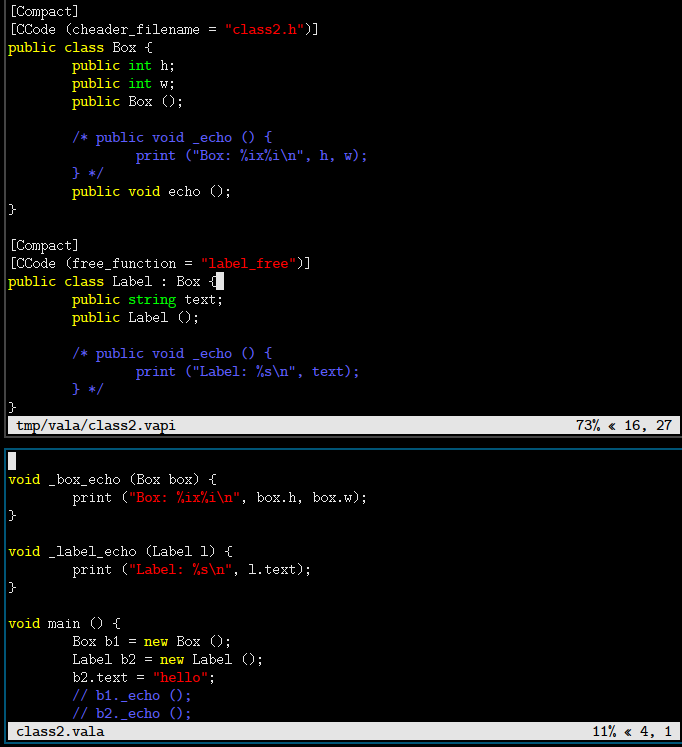Click the "class2.vala" status line filename
The height and width of the screenshot is (747, 682).
60,732
